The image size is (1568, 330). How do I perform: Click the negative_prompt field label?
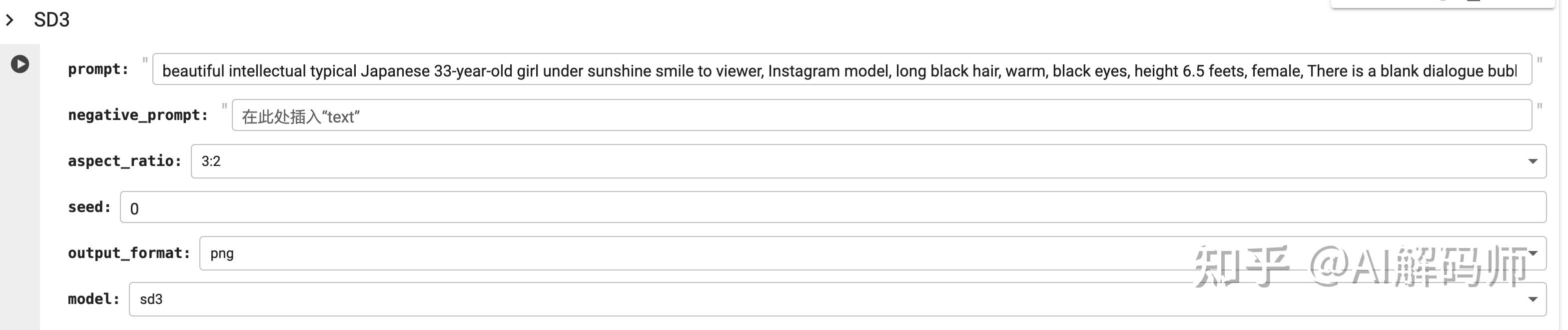pos(137,115)
